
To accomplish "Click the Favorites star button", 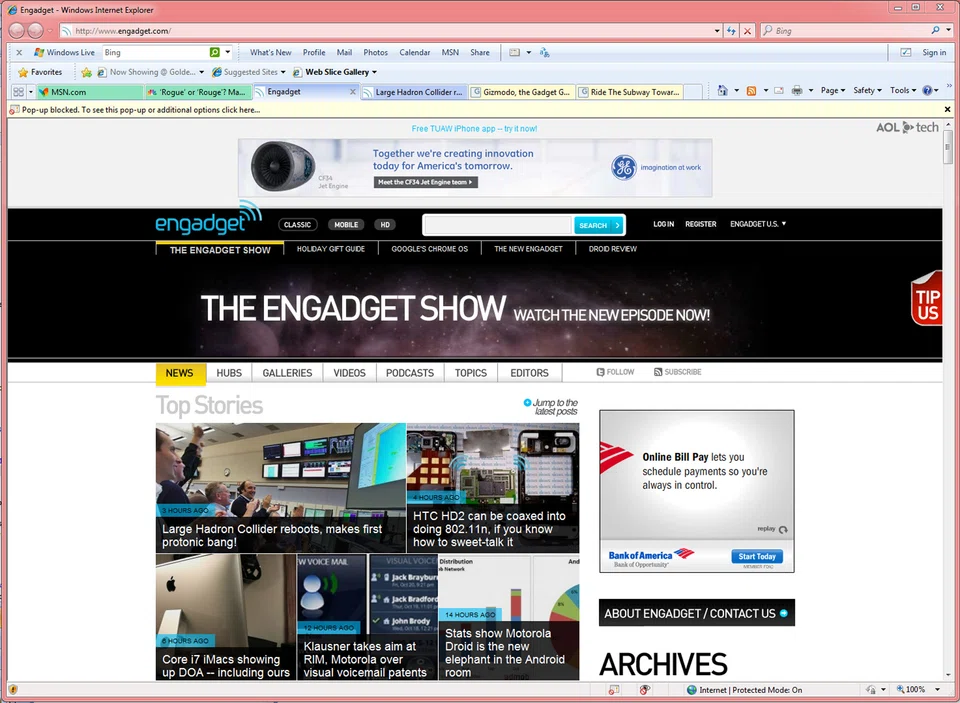I will 40,72.
